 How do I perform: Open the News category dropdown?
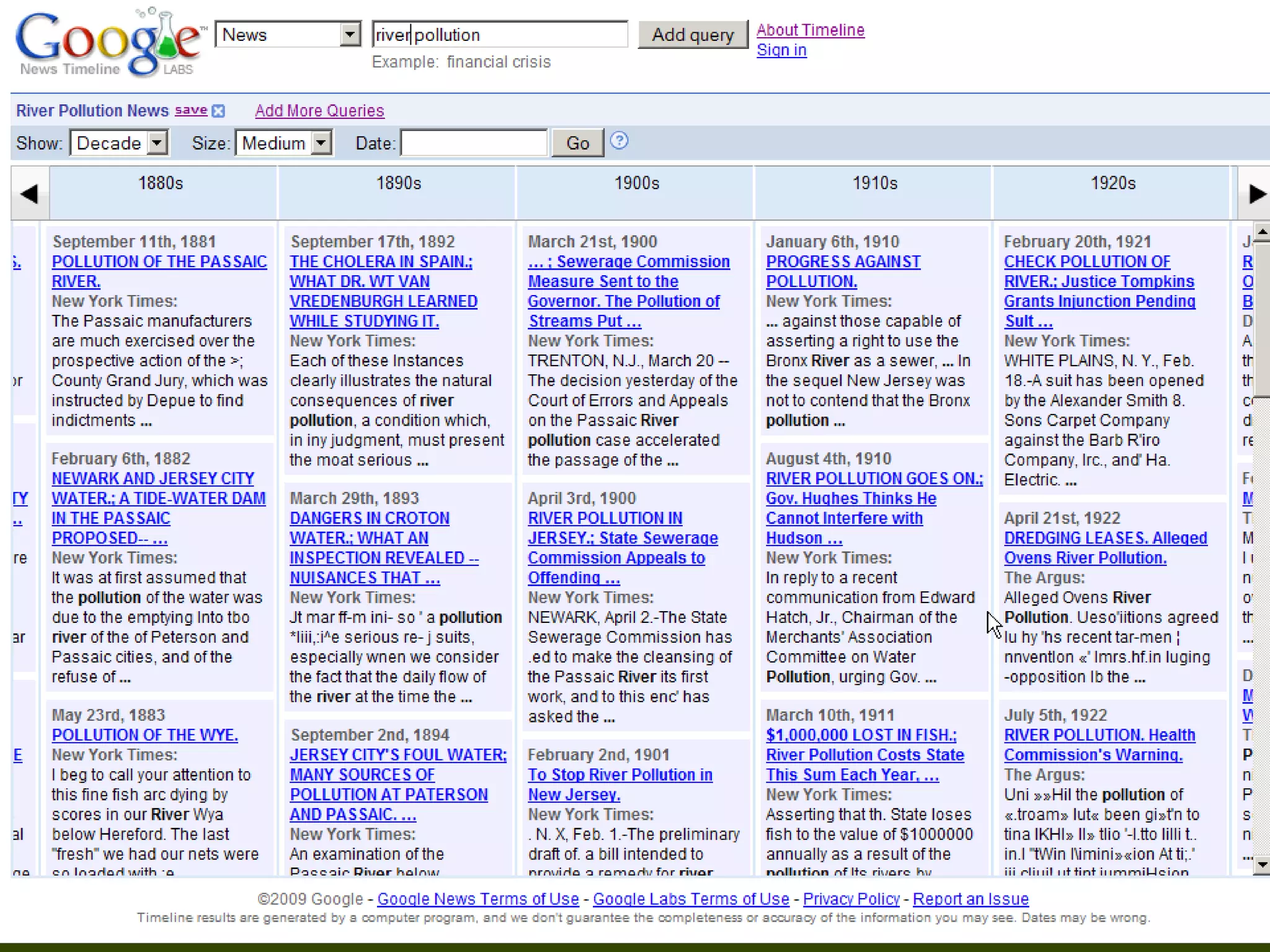[x=350, y=35]
